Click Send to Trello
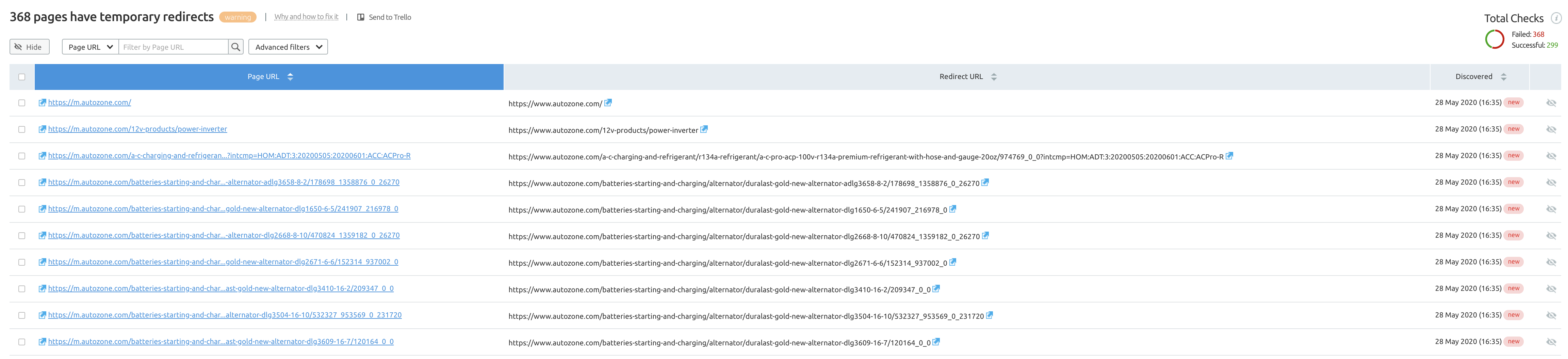 pyautogui.click(x=384, y=17)
